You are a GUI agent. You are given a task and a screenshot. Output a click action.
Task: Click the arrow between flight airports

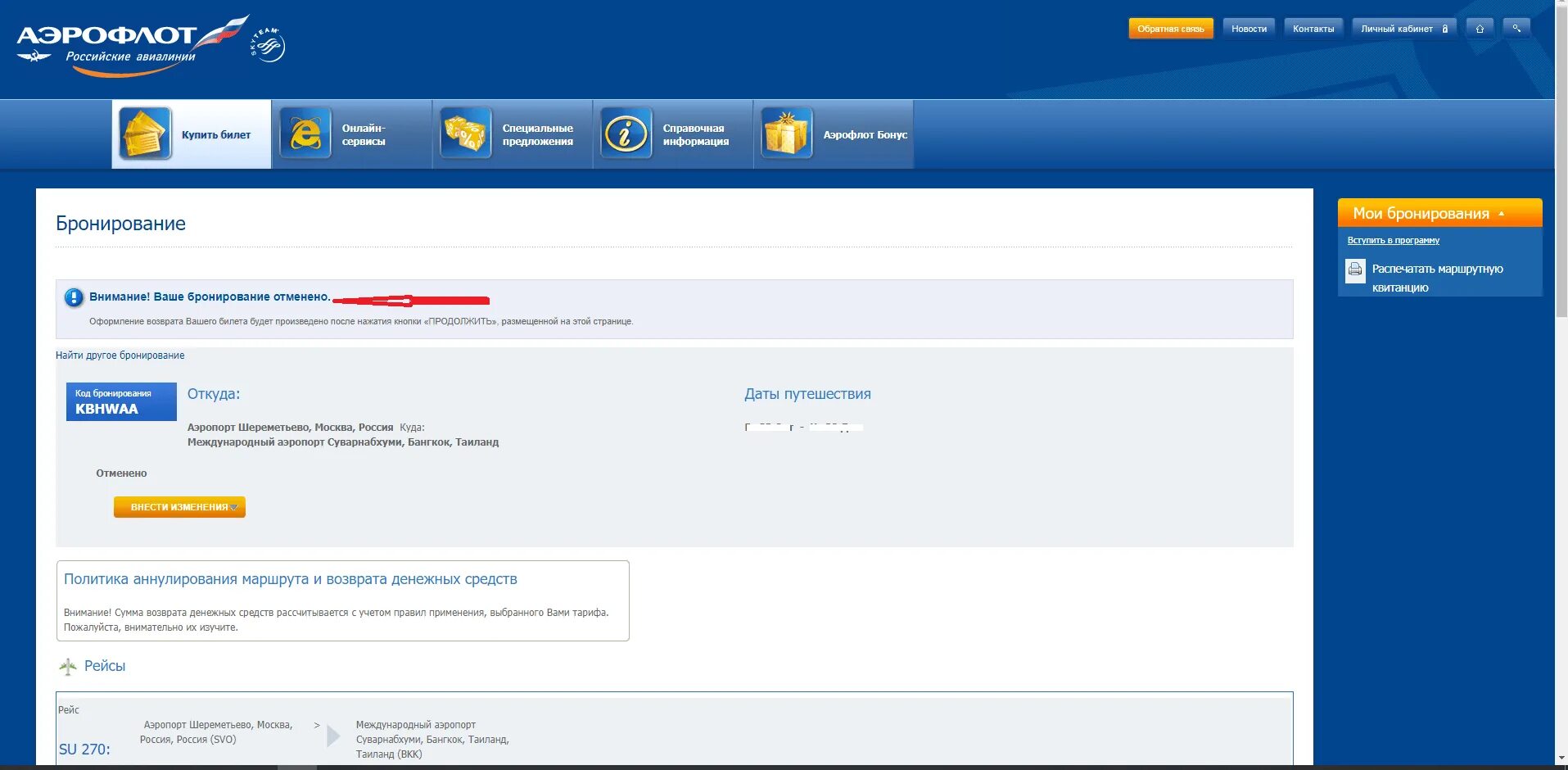[333, 736]
